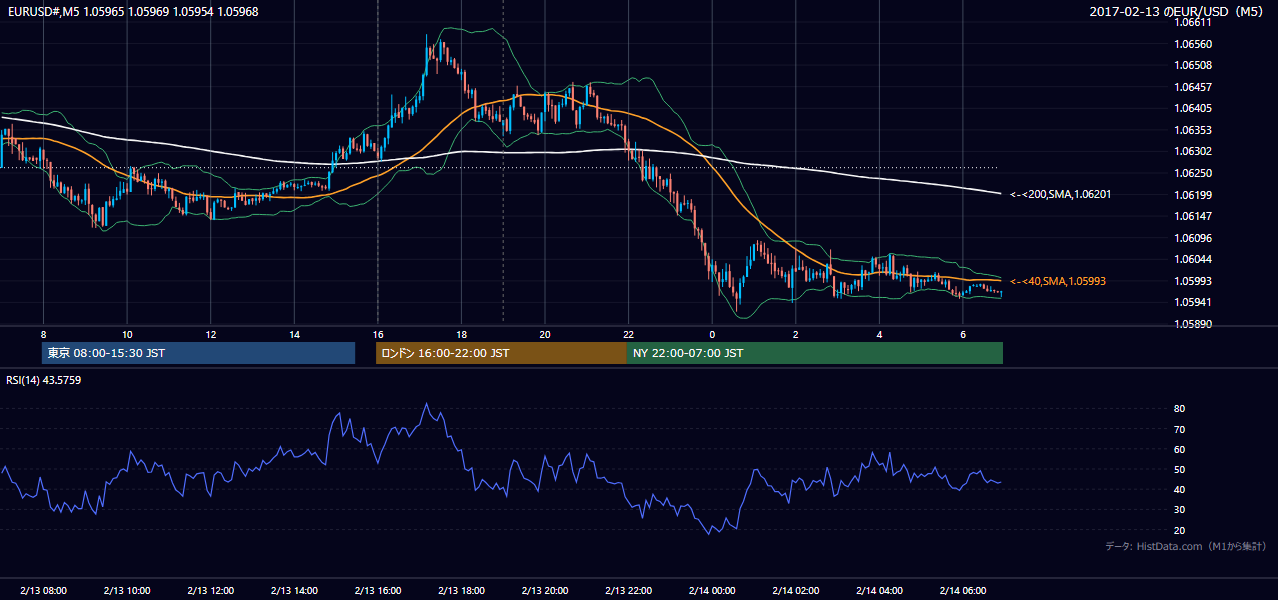Image resolution: width=1278 pixels, height=600 pixels.
Task: Click the hour label 22 under price chart
Action: 628,334
